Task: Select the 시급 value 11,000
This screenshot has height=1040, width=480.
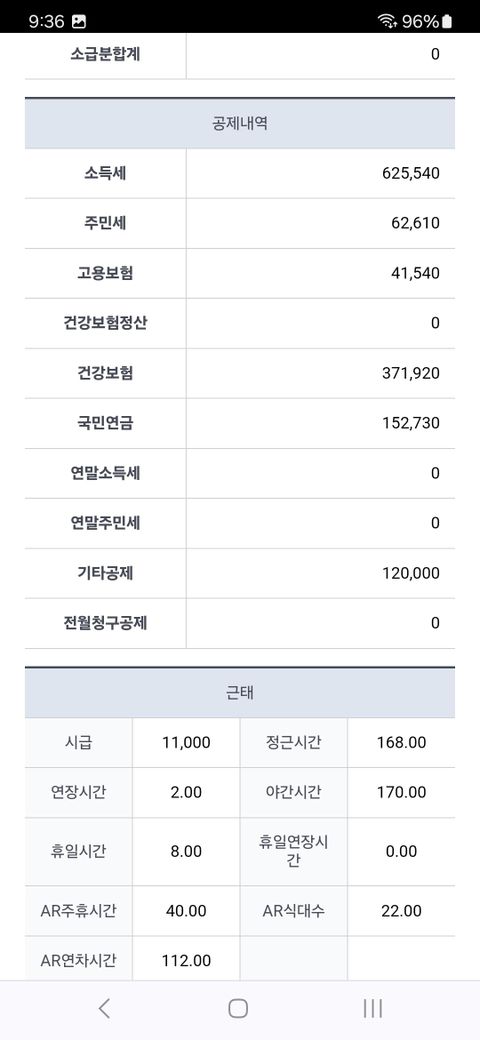Action: tap(186, 743)
